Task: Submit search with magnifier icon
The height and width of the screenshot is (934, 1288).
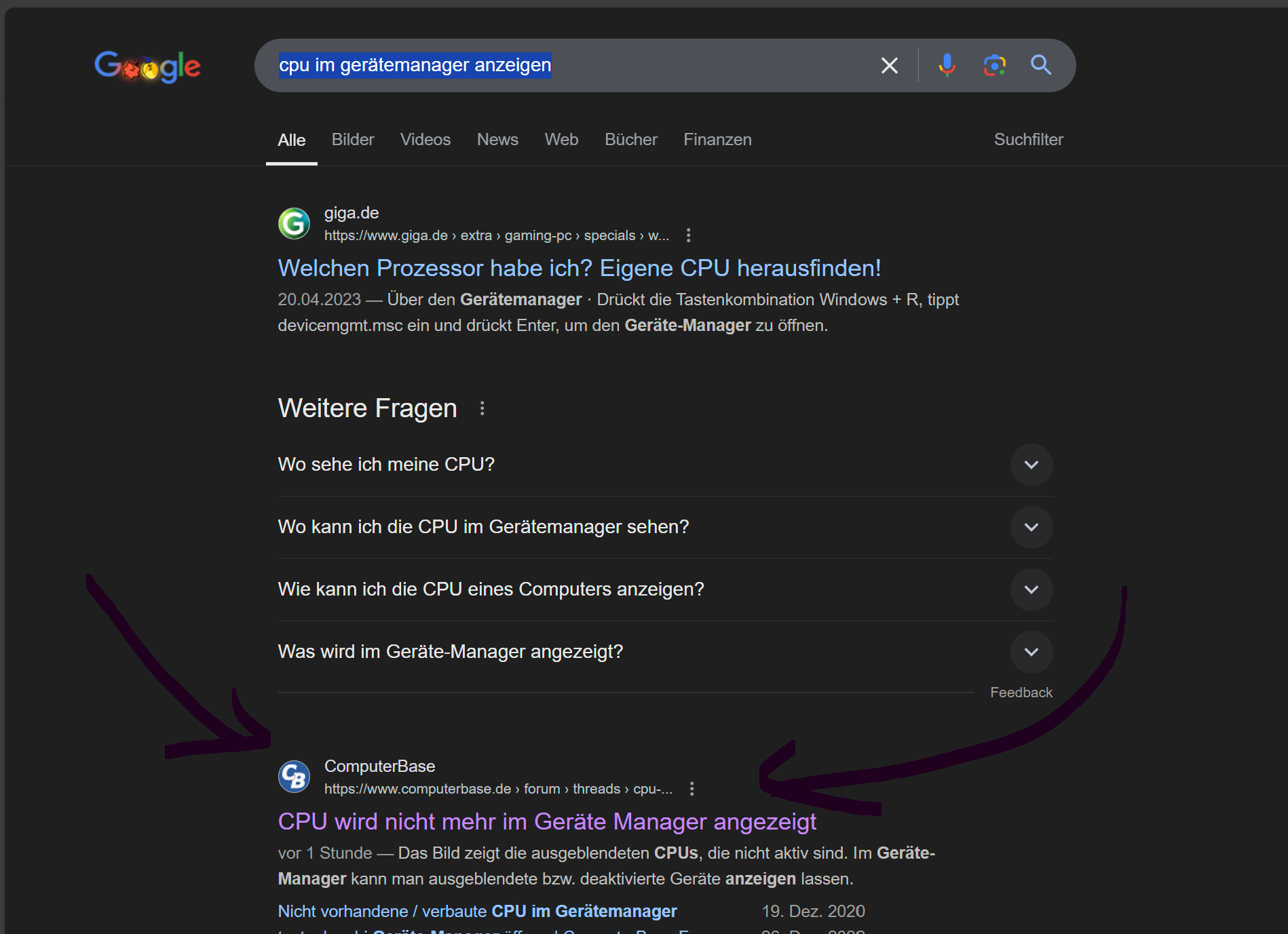Action: [x=1041, y=65]
